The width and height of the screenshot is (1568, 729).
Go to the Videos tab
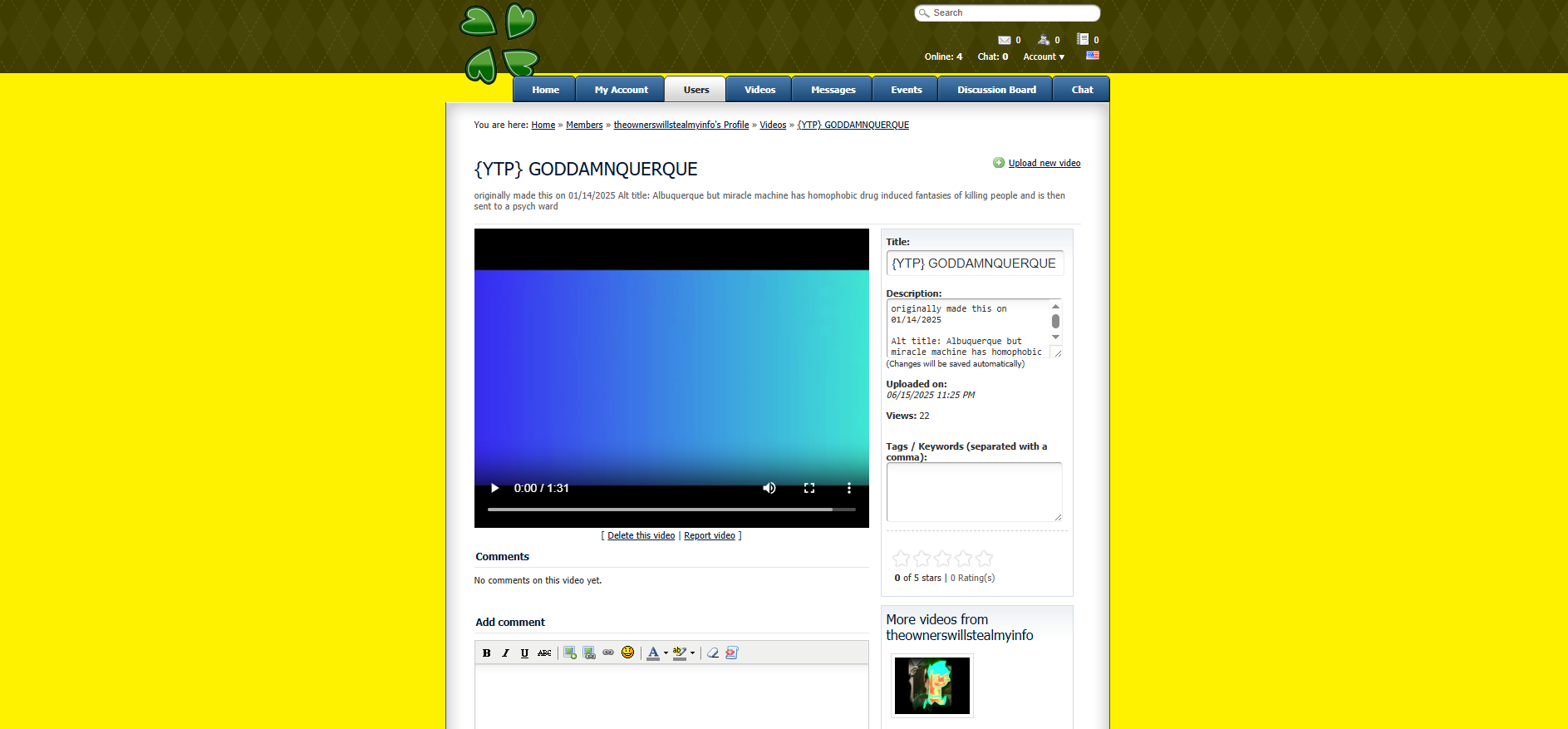click(759, 90)
